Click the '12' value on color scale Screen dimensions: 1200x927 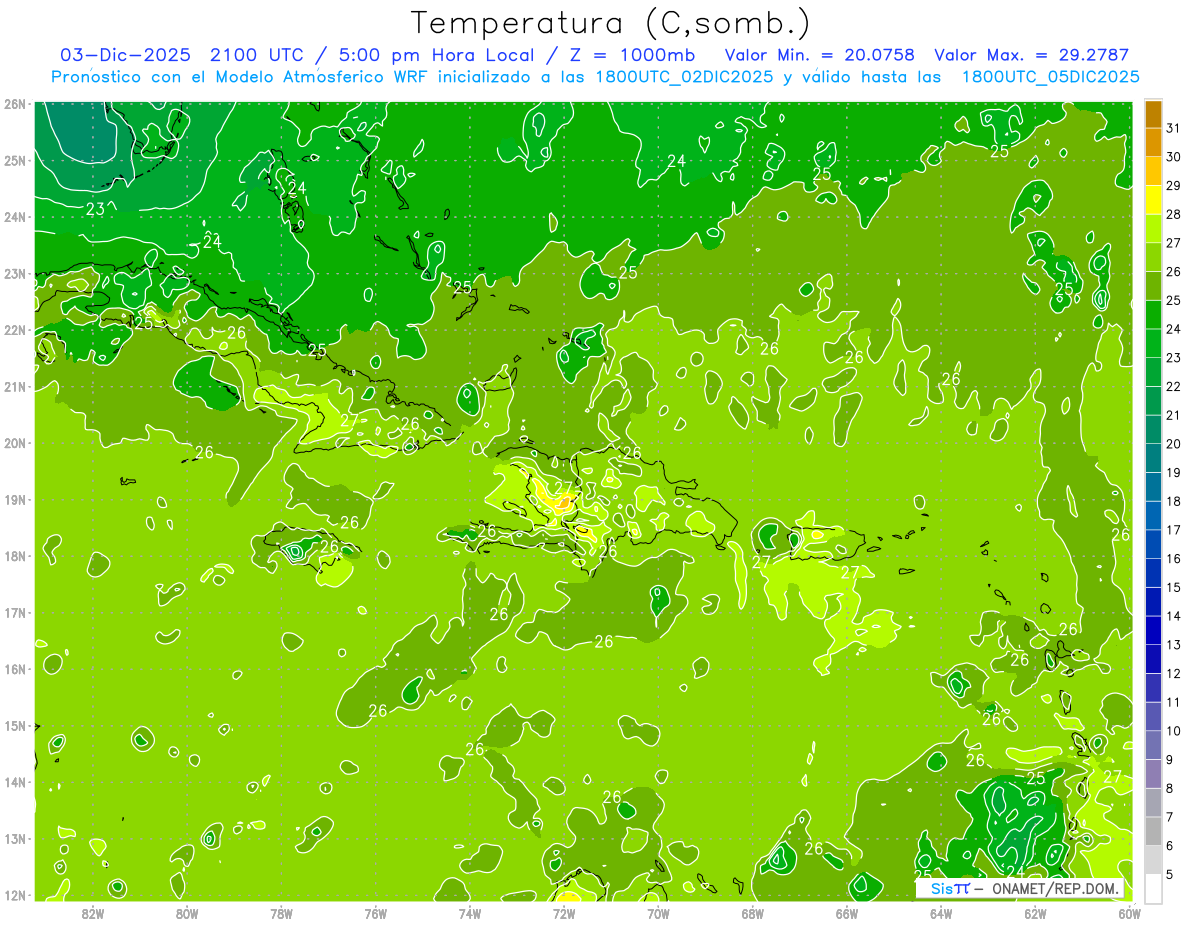click(x=1173, y=673)
